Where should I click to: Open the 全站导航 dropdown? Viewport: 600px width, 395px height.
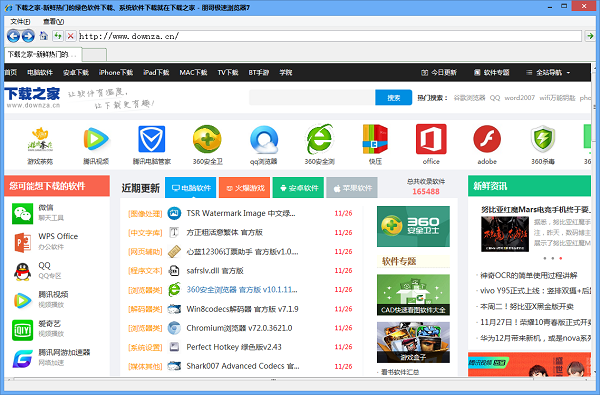548,72
